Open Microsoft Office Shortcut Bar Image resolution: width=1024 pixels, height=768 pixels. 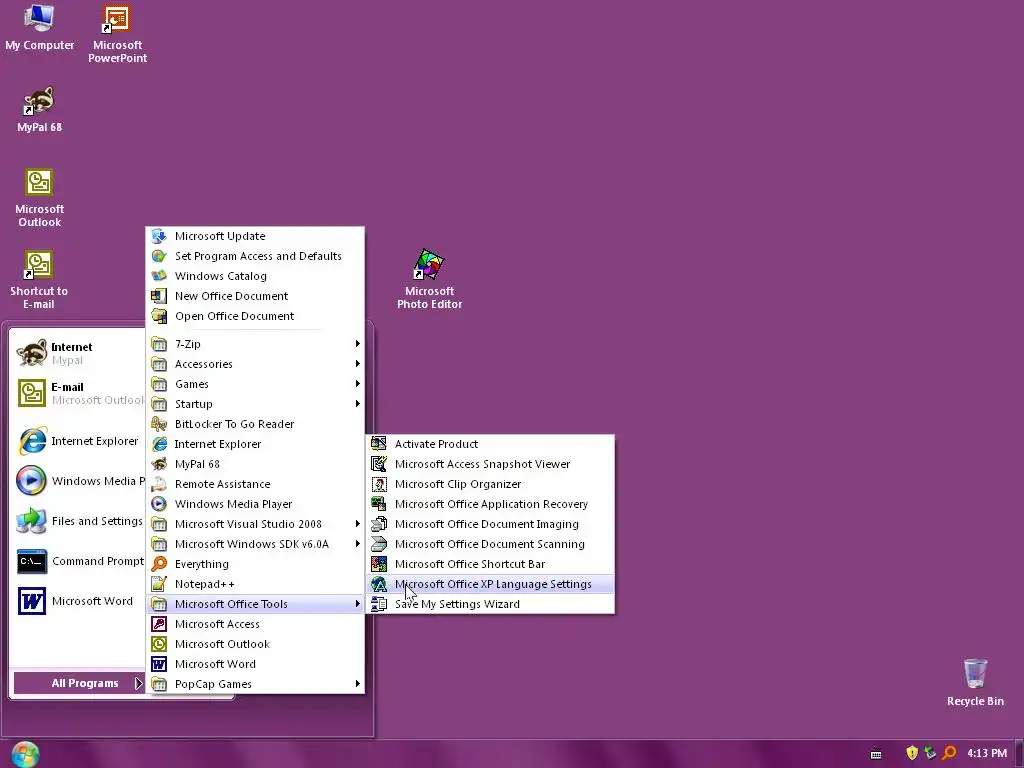[x=490, y=564]
